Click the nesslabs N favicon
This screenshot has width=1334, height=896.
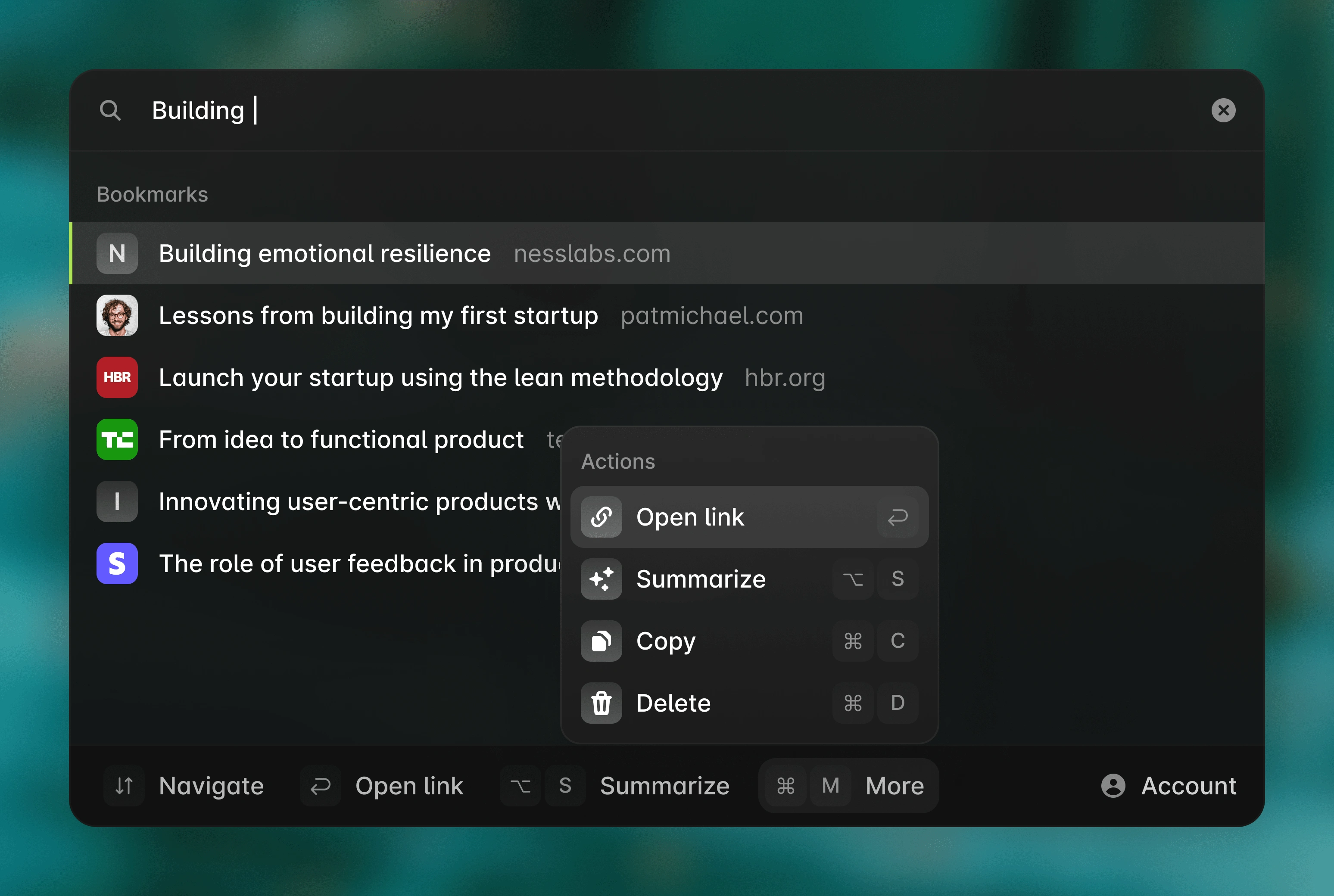tap(117, 253)
